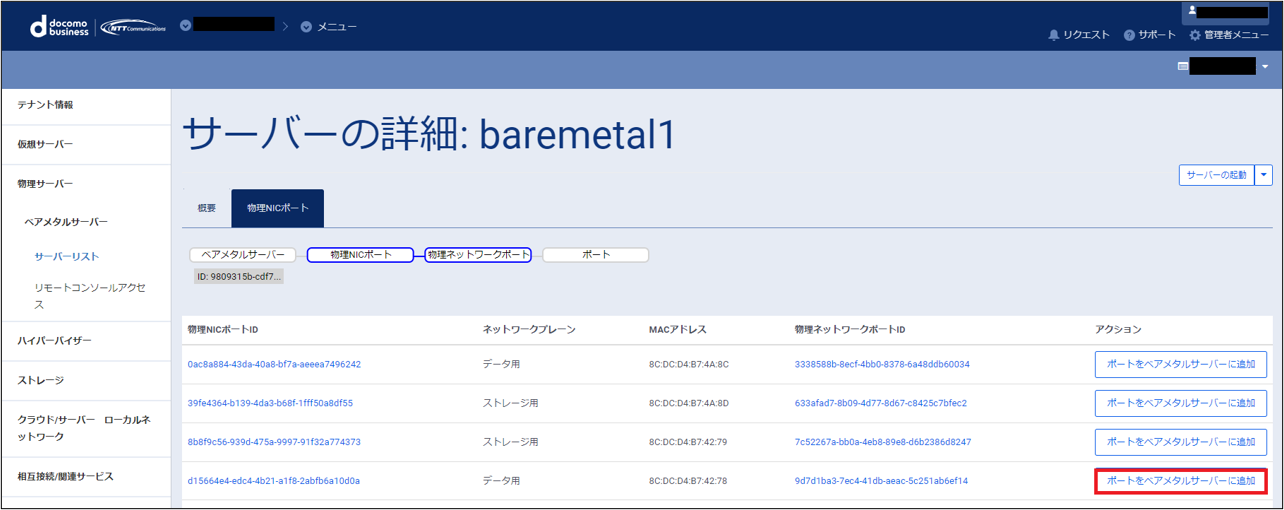Open NIC port 0ac8a884-43da-40a8-bf7a-aeeea7496242
The height and width of the screenshot is (510, 1284).
pyautogui.click(x=274, y=365)
